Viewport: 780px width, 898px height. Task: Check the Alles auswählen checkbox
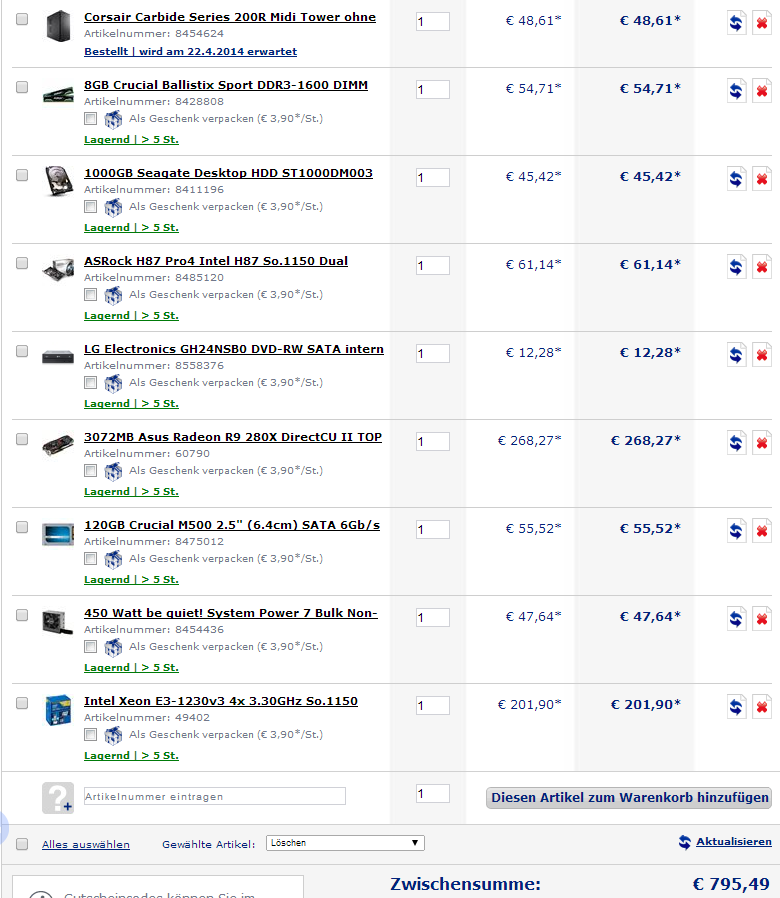click(22, 844)
